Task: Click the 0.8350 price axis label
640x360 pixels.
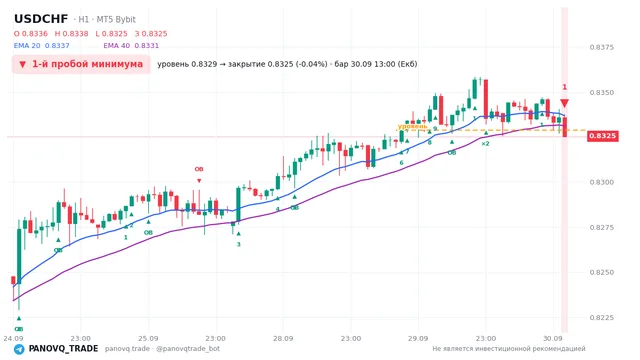Action: (x=602, y=93)
